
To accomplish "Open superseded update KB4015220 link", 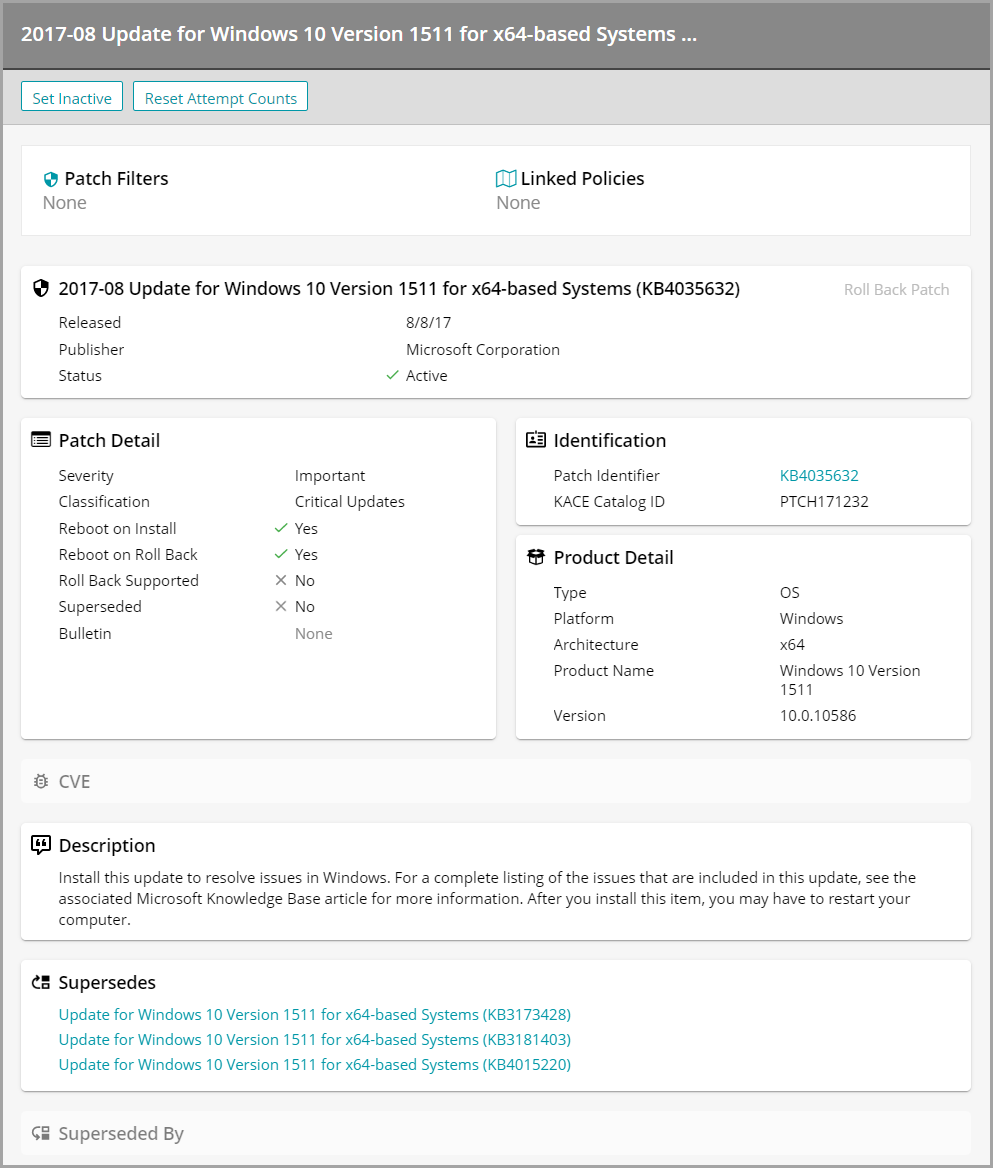I will (315, 1065).
